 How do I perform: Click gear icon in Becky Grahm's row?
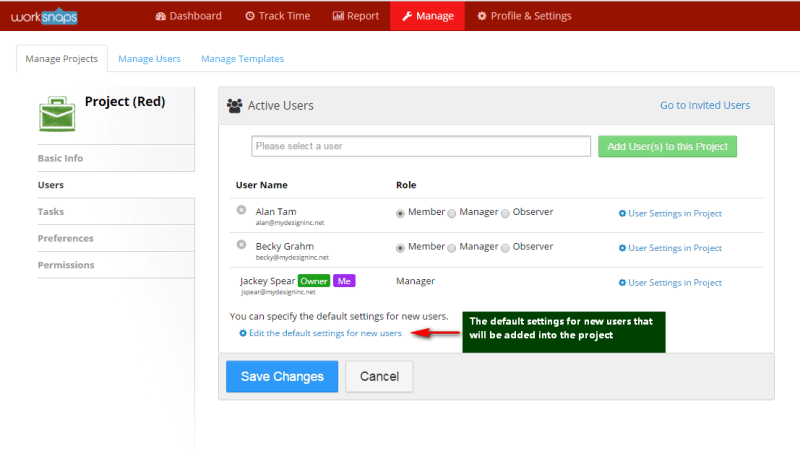[x=622, y=248]
